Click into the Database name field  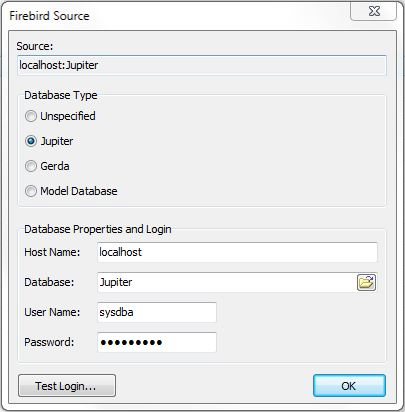tap(227, 282)
